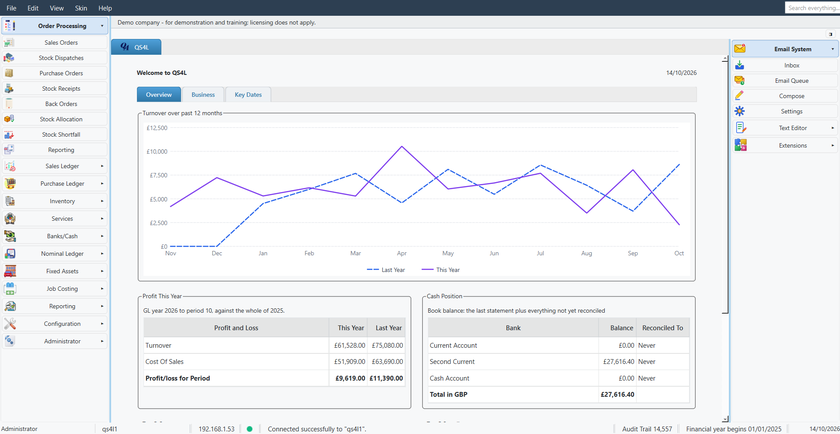Open the order processing Reporting entry

pos(55,150)
